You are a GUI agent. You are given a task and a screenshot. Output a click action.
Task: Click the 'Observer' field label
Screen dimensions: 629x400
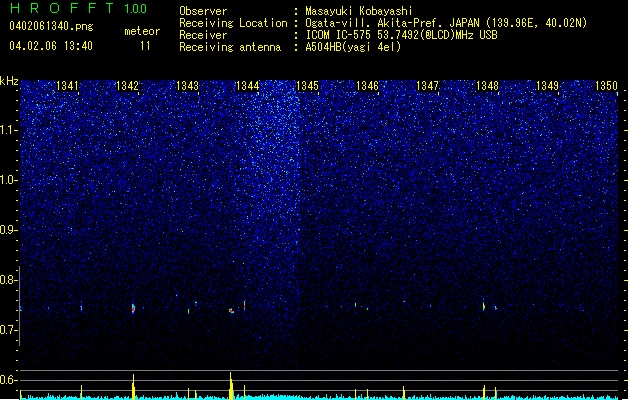point(203,11)
